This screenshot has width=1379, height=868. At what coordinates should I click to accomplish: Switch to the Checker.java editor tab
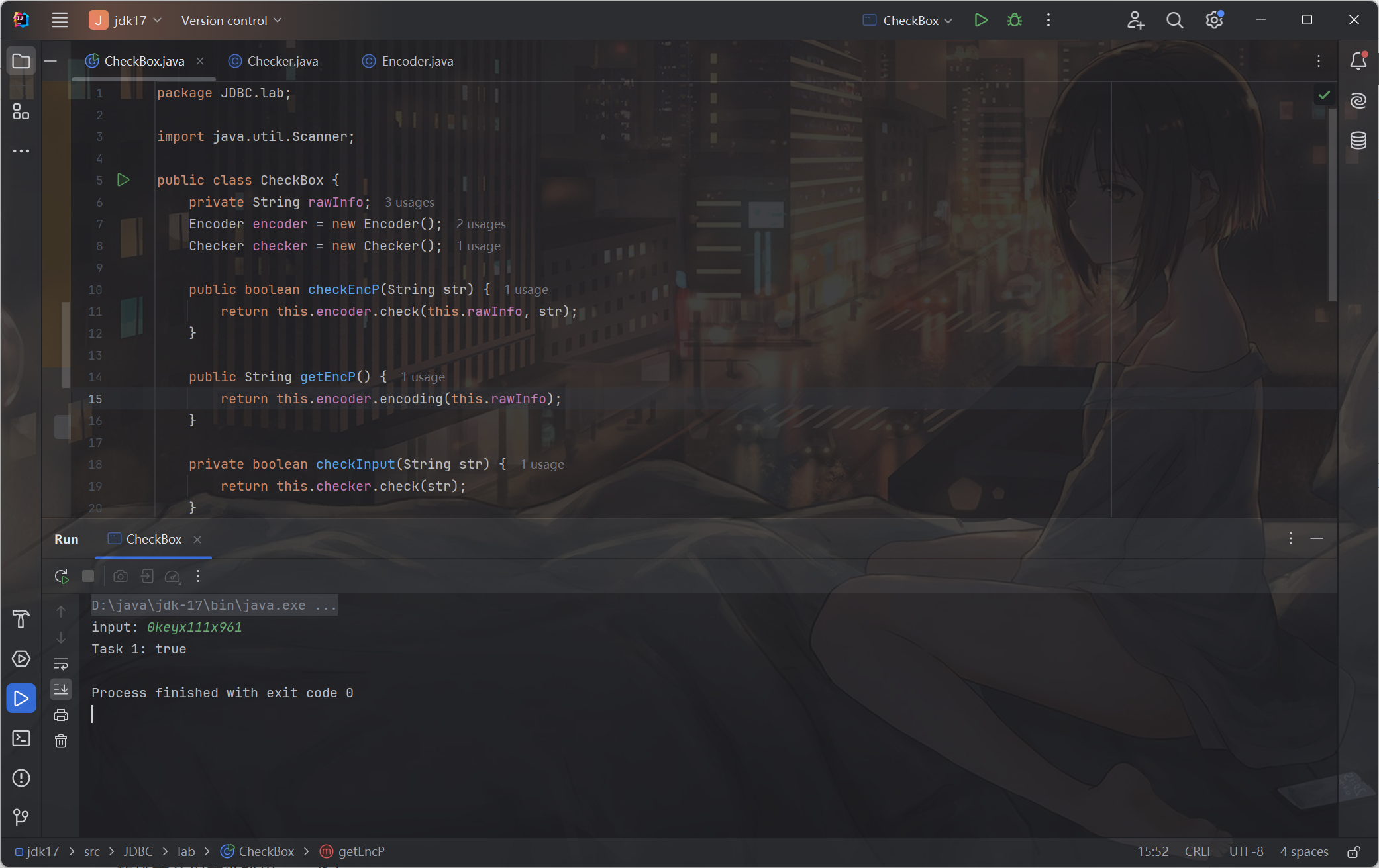click(281, 61)
